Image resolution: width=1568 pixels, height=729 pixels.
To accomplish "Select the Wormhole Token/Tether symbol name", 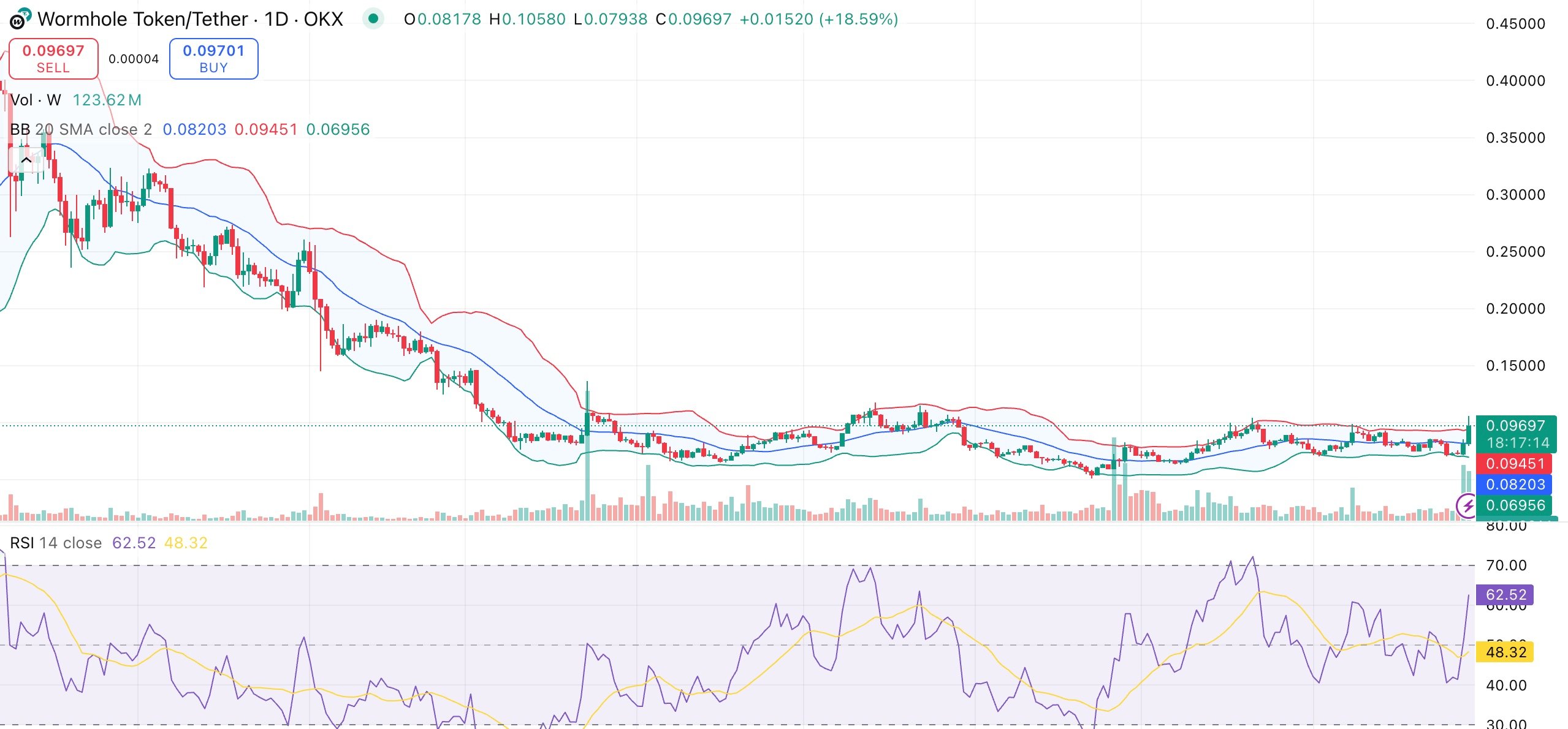I will pyautogui.click(x=143, y=18).
